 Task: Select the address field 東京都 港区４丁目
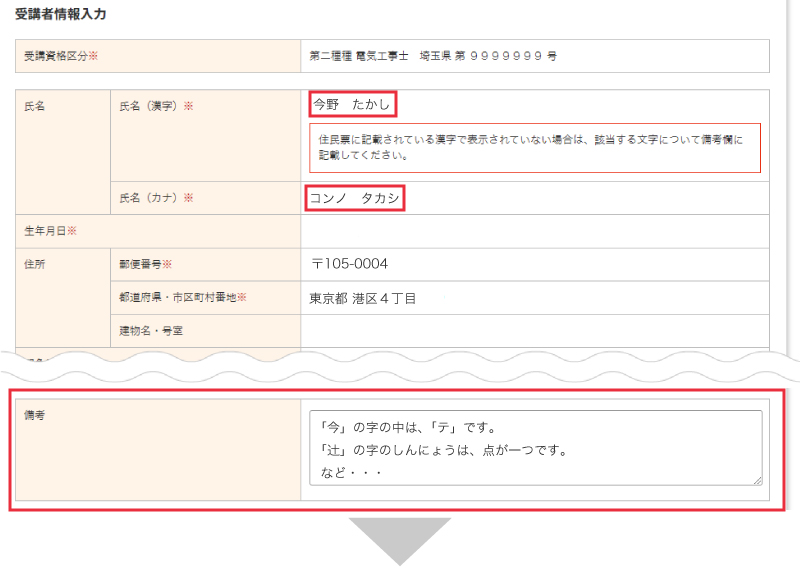coord(363,298)
